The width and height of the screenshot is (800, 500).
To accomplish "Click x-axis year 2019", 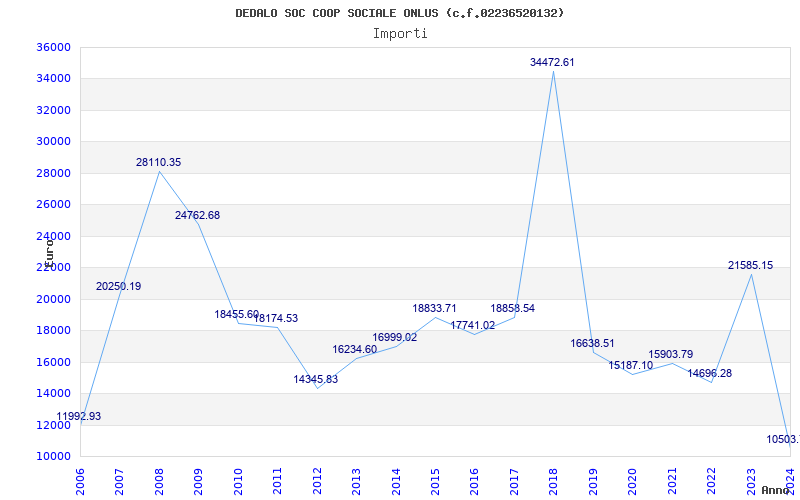I will (x=593, y=481).
